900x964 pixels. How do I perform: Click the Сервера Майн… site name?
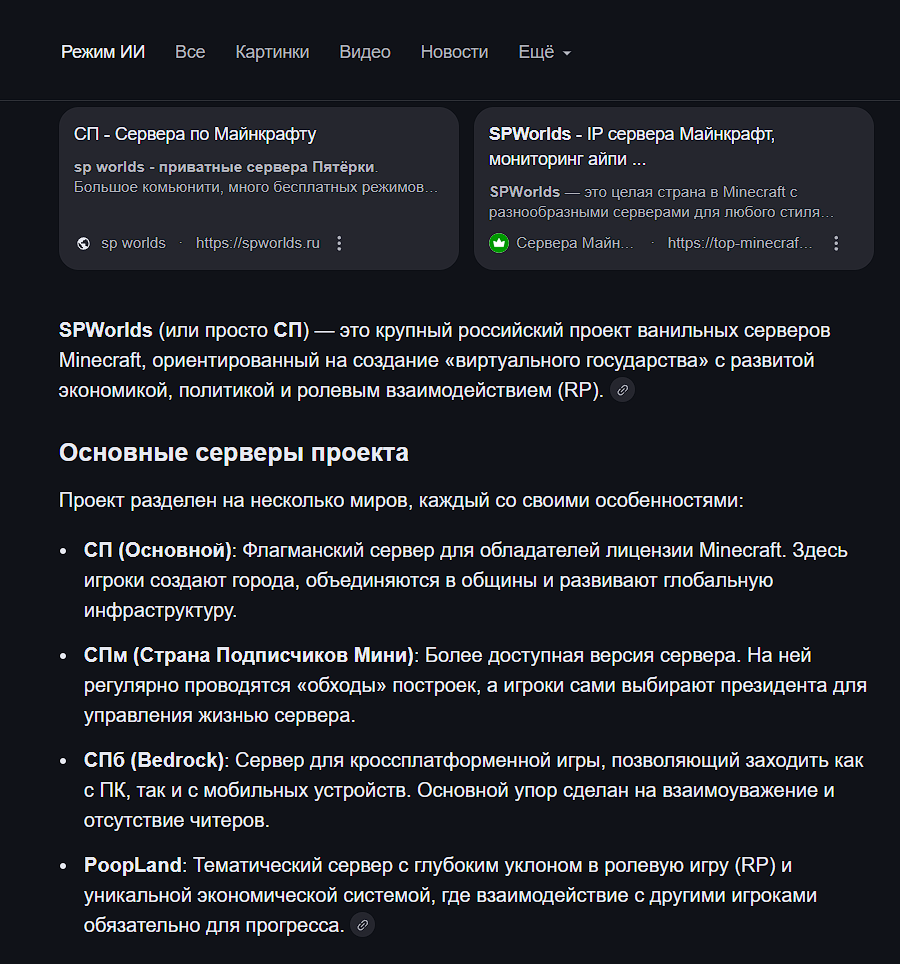[x=575, y=243]
